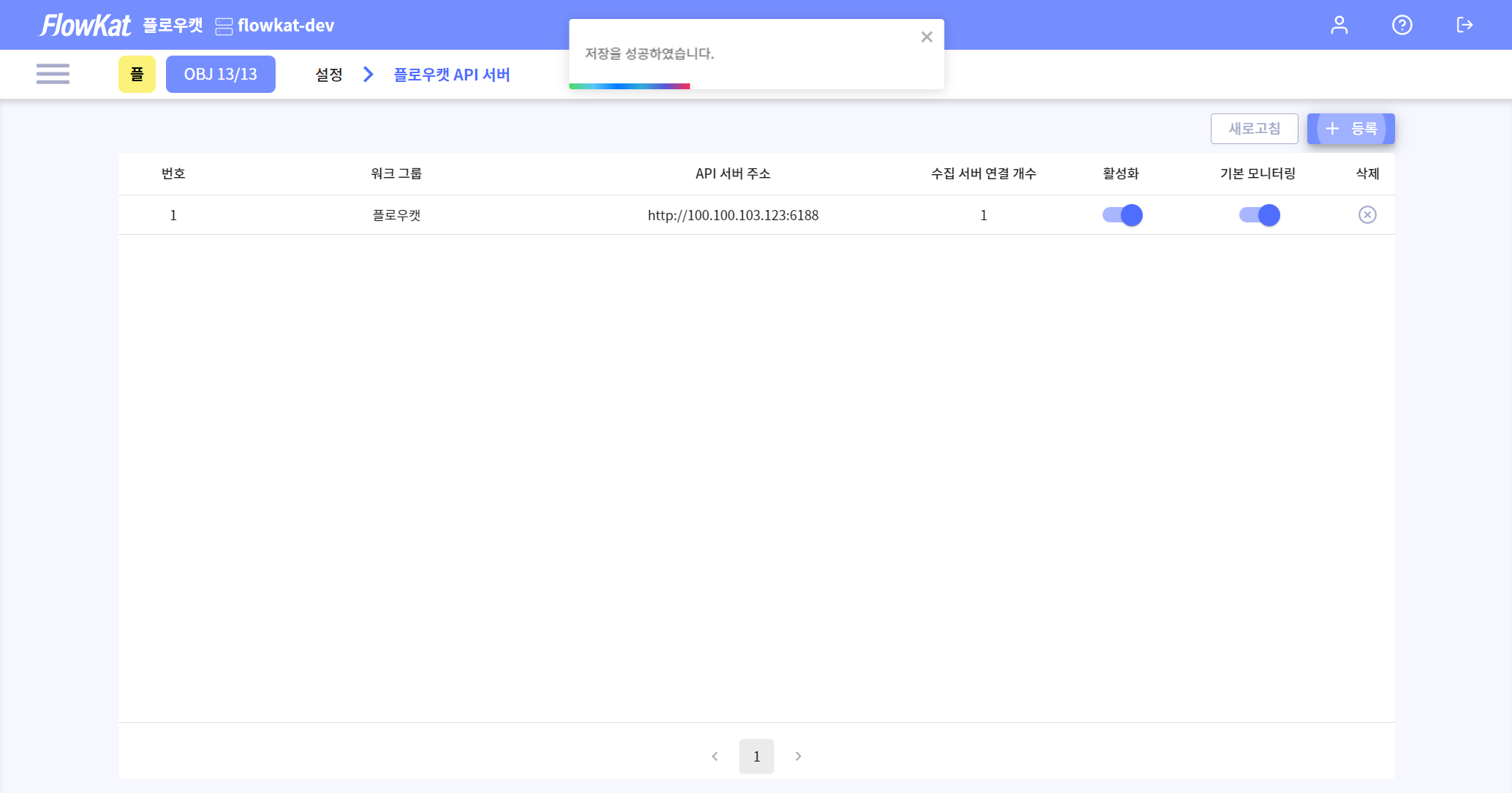Select the yellow 플 workgroup icon

tap(137, 74)
